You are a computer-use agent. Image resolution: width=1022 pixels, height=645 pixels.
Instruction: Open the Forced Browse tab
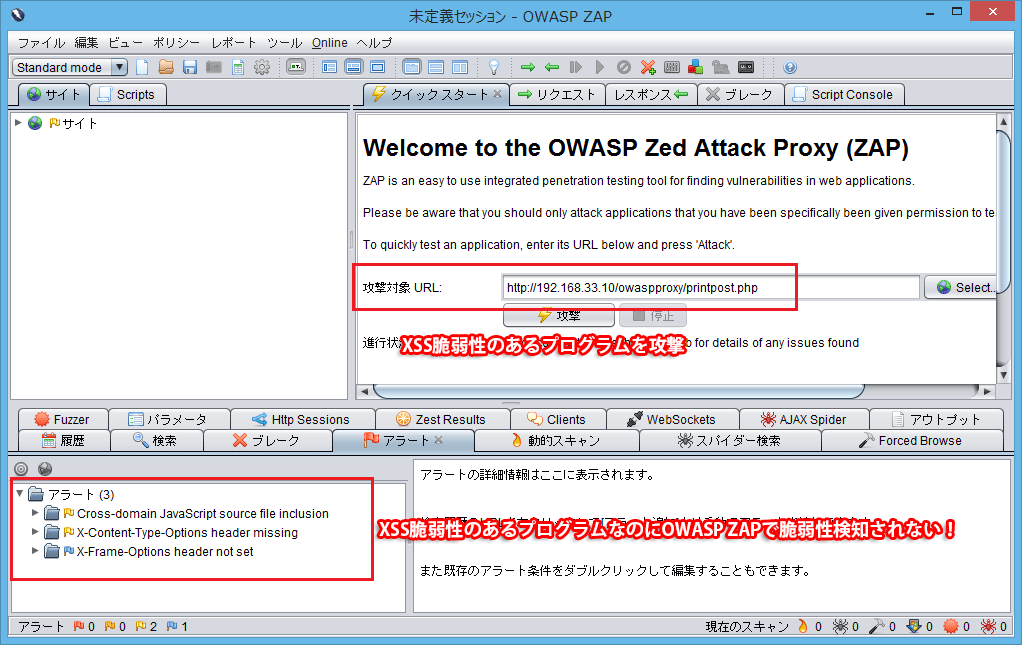tap(911, 440)
